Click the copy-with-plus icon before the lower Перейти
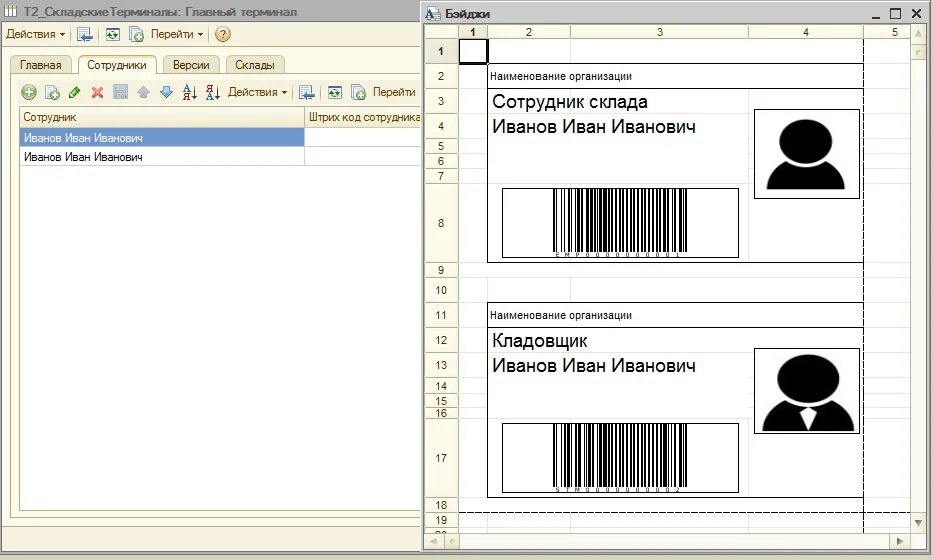Screen dimensions: 933x559 pos(358,92)
